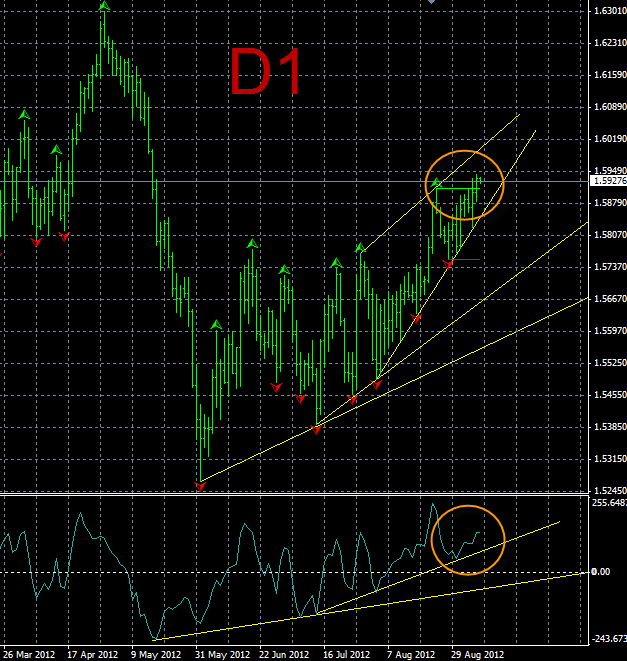The image size is (627, 661).
Task: Click the indicator scale value 255.6487
Action: [609, 503]
